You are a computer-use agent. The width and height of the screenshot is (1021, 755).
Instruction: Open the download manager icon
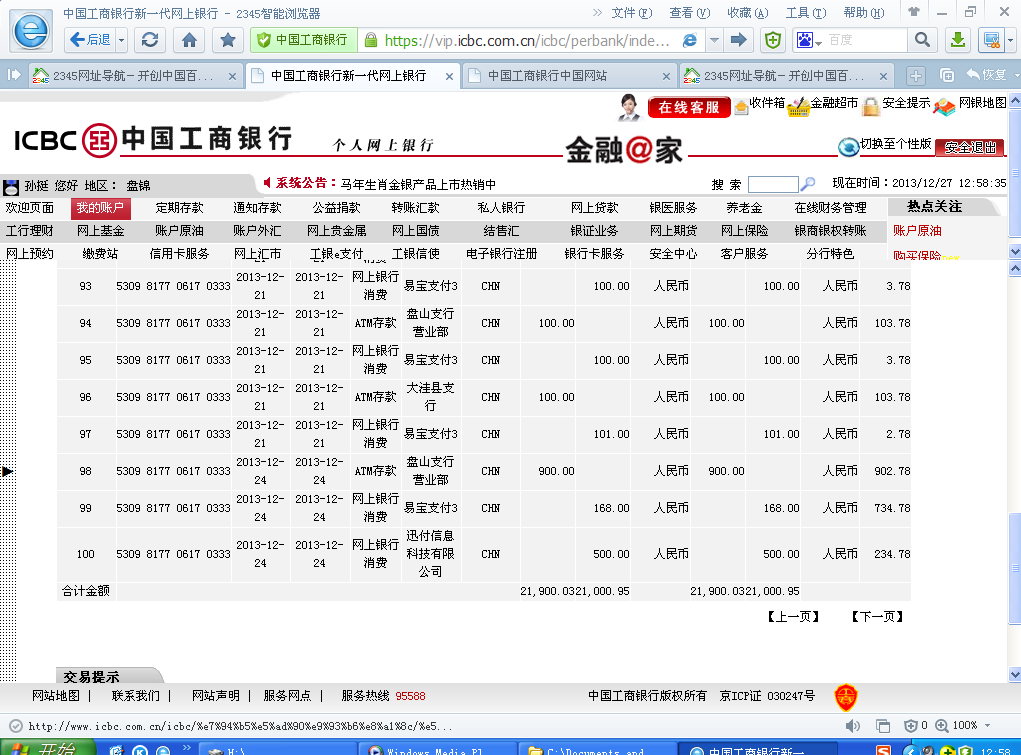957,40
